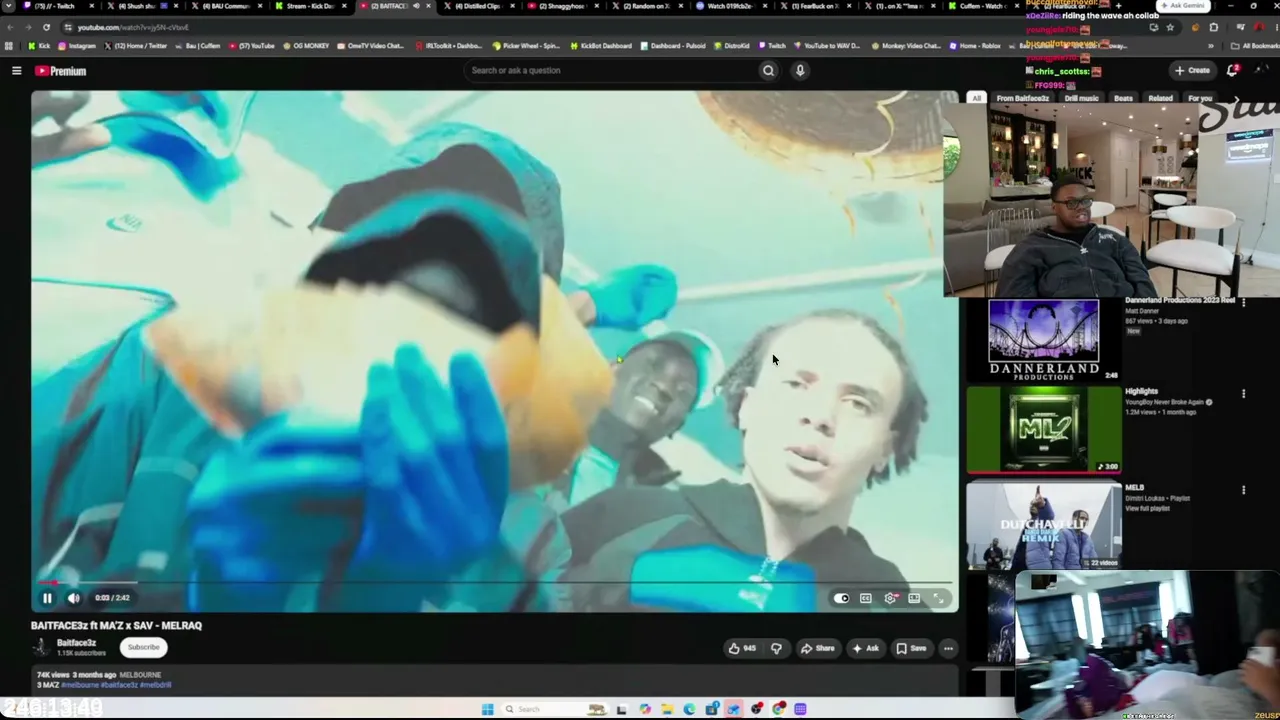
Task: Dislike this video
Action: point(776,648)
